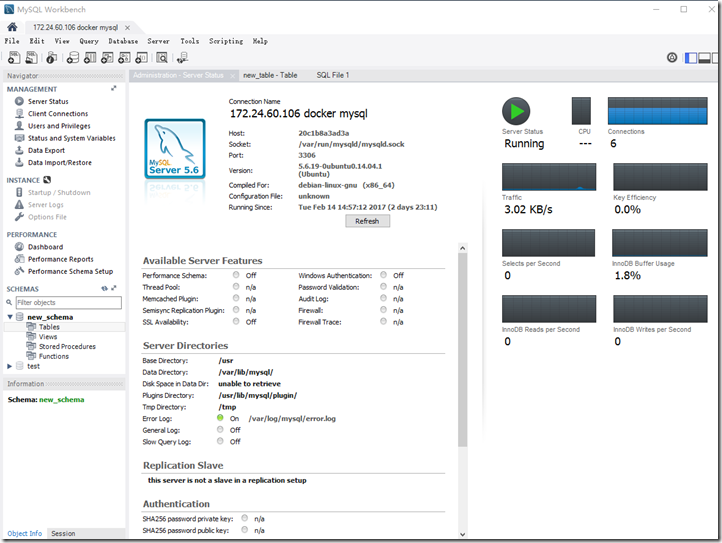Open the File menu
This screenshot has height=543, width=722.
tap(12, 41)
